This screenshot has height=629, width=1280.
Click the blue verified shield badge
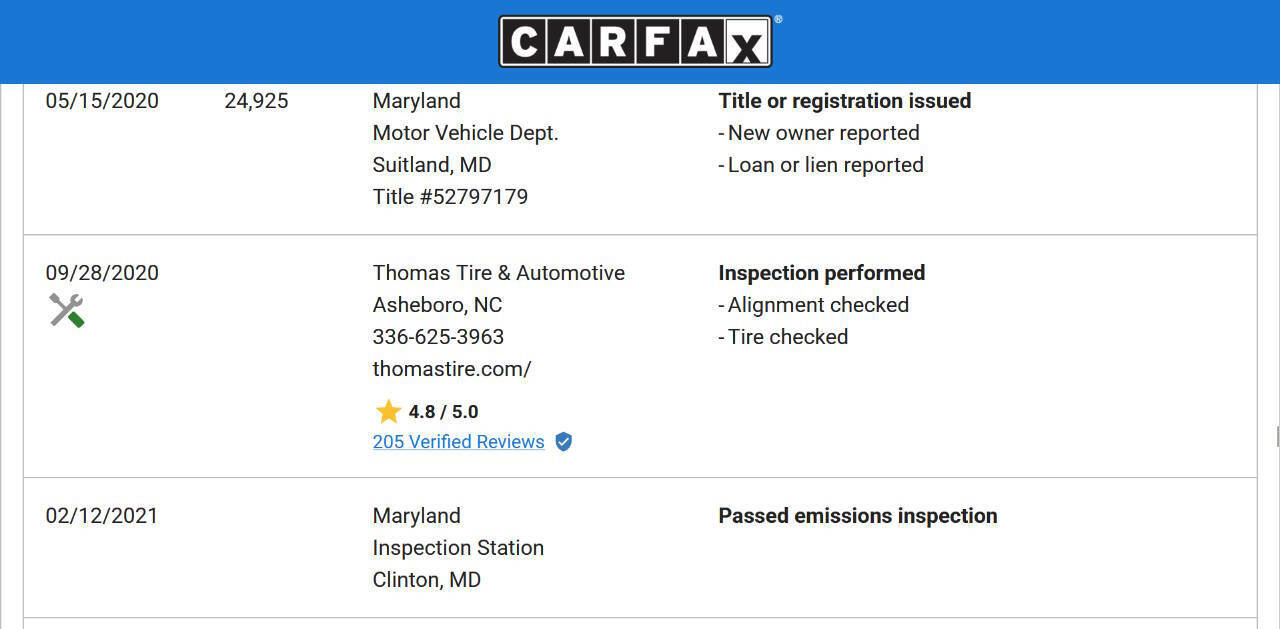[564, 442]
